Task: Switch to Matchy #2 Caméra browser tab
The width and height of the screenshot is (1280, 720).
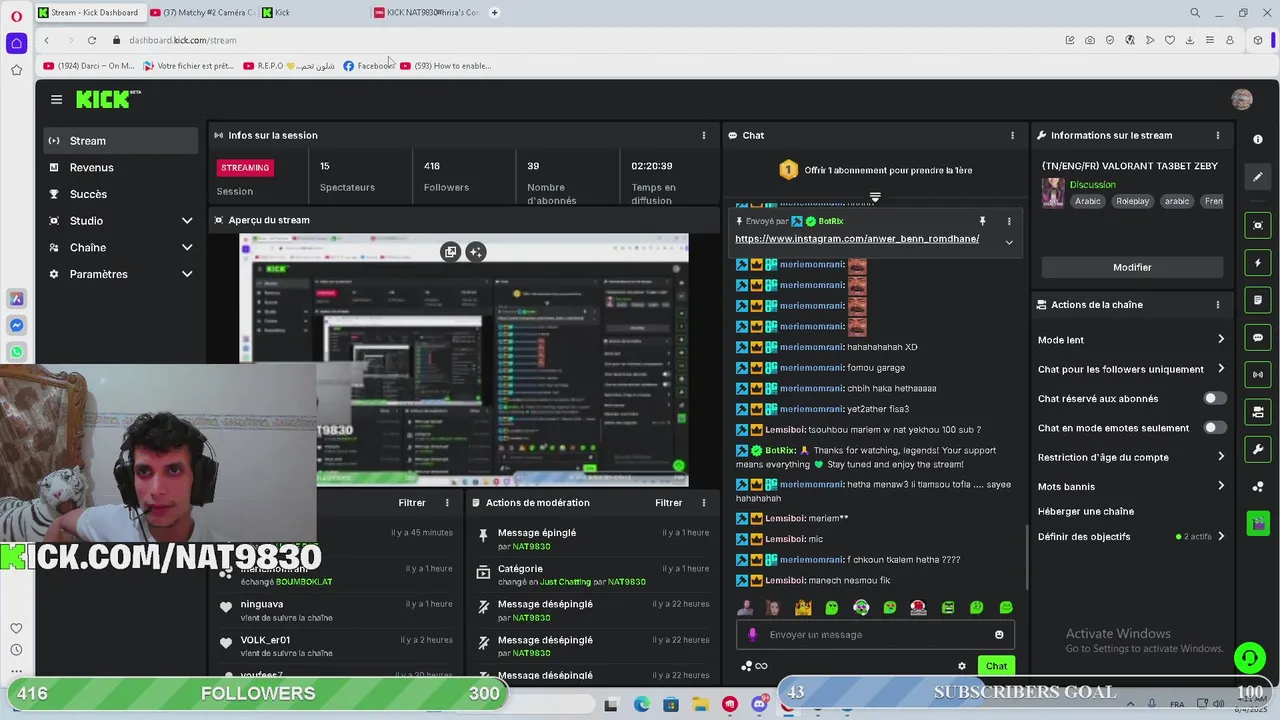Action: pyautogui.click(x=202, y=12)
